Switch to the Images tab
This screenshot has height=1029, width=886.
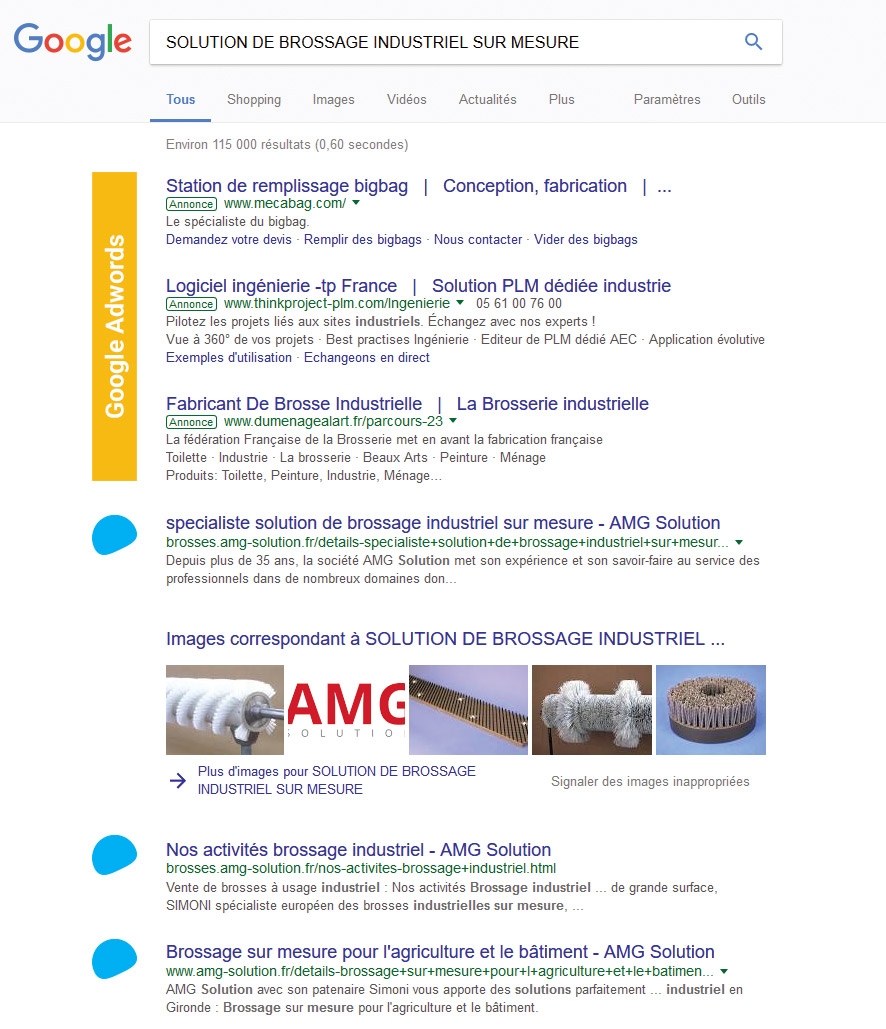point(333,100)
